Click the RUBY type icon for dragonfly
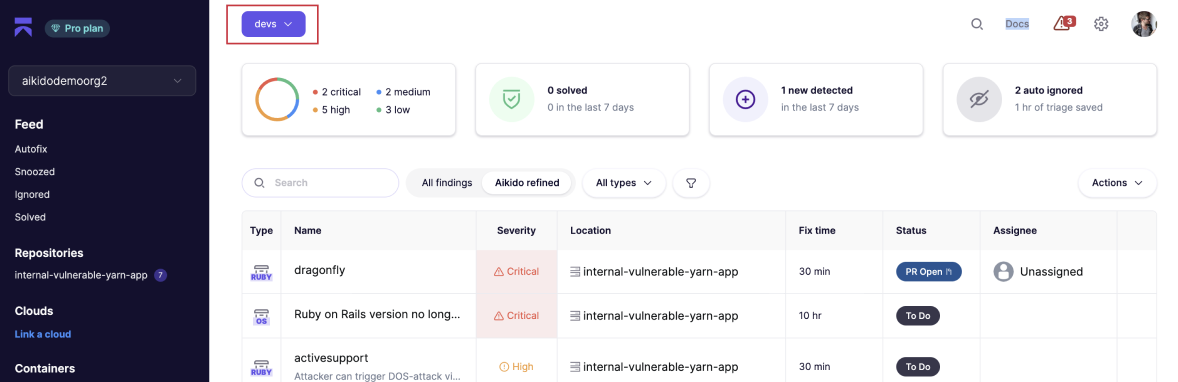 coord(261,272)
